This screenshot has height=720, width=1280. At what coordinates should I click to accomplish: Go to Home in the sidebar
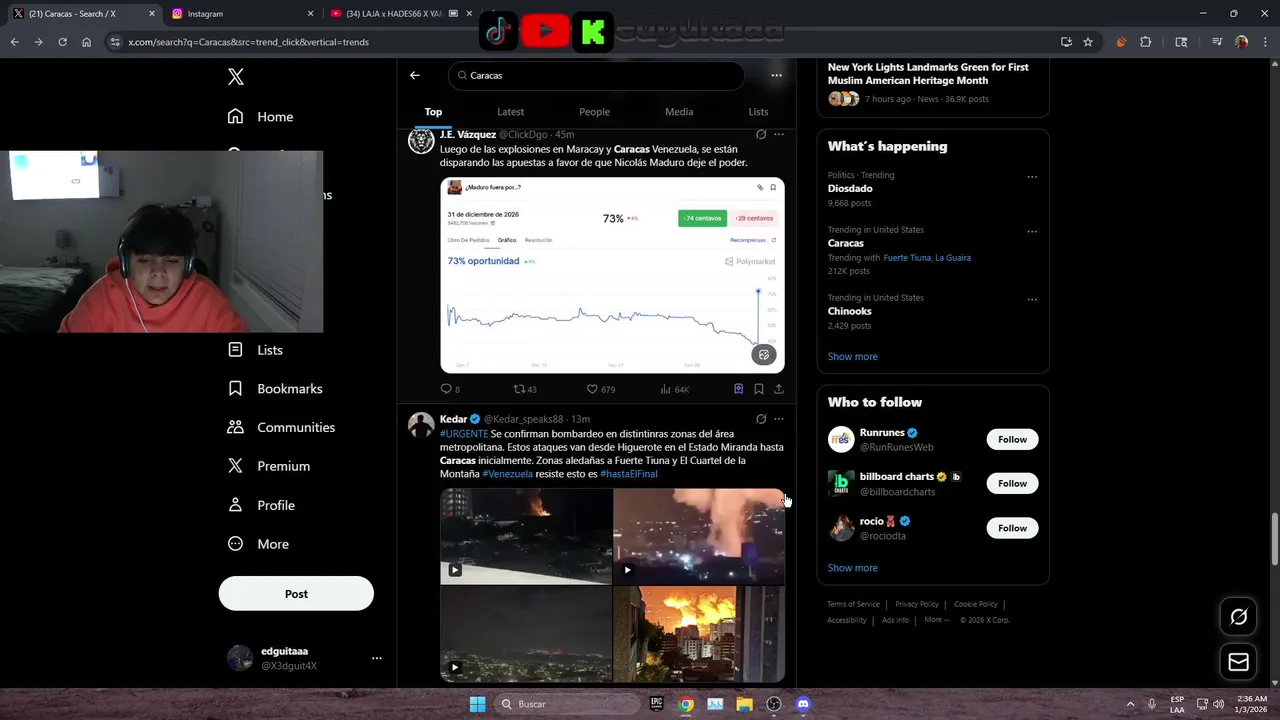260,116
